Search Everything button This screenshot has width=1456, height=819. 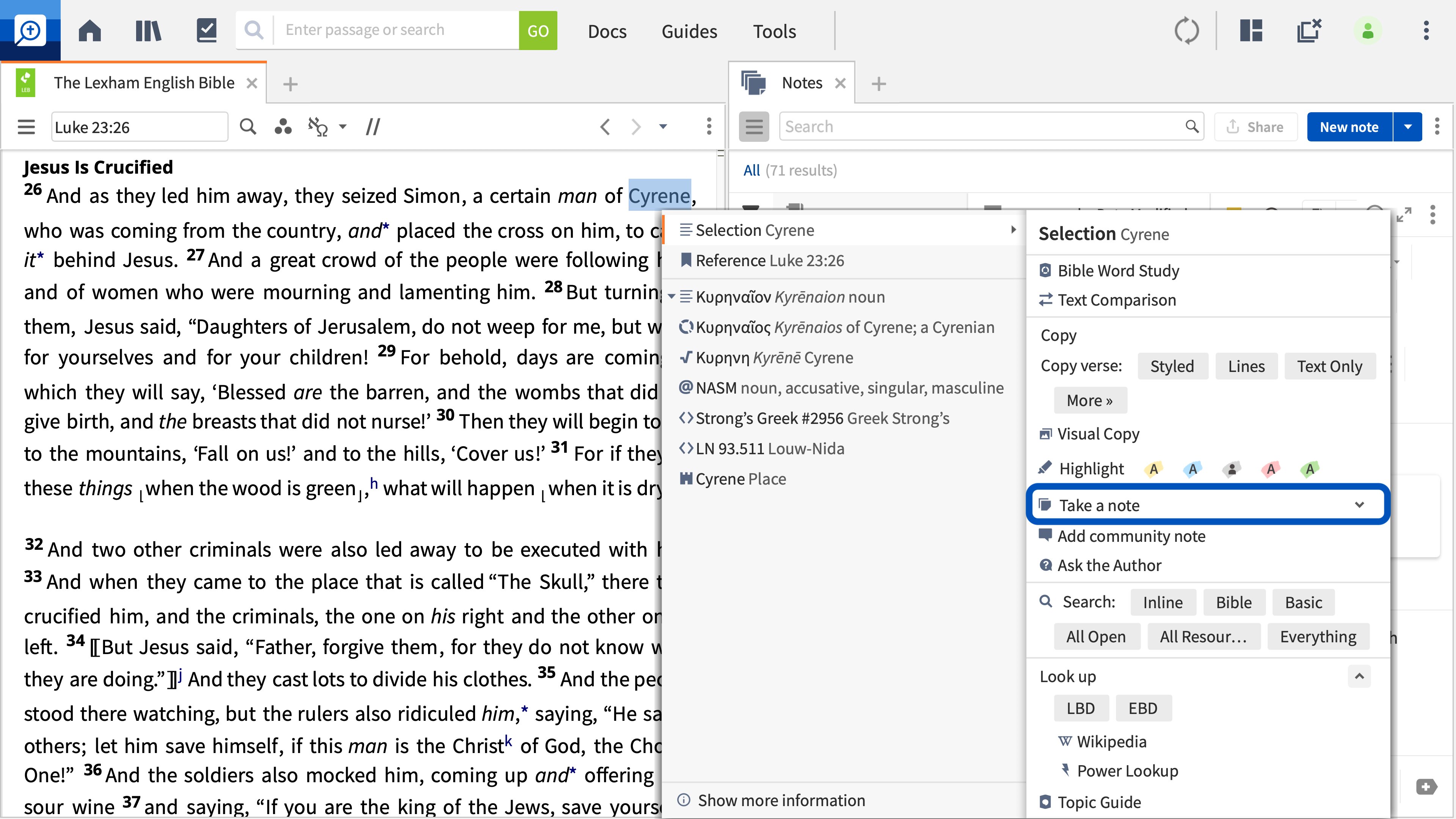[x=1318, y=637]
